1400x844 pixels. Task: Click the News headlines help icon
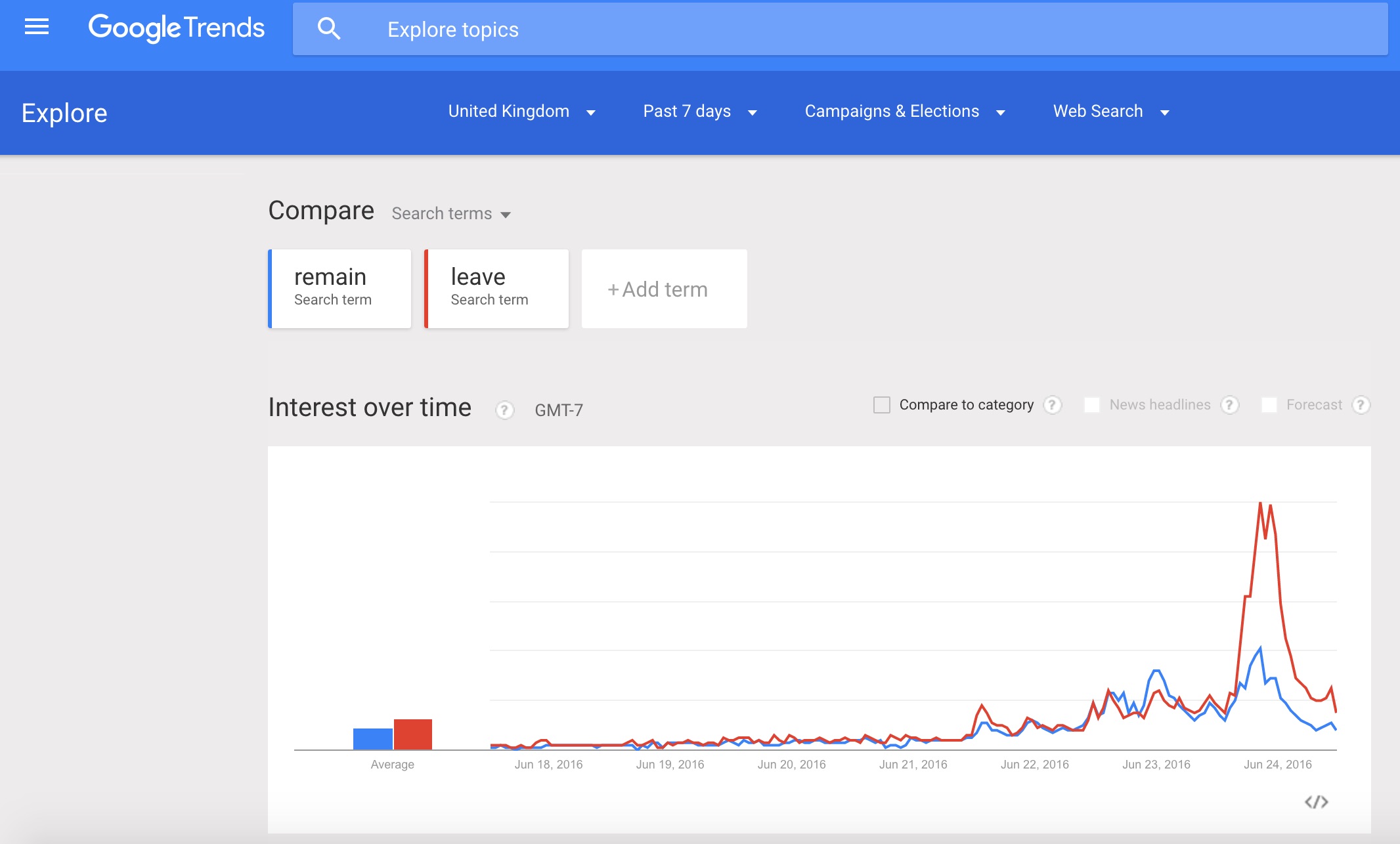[1229, 405]
